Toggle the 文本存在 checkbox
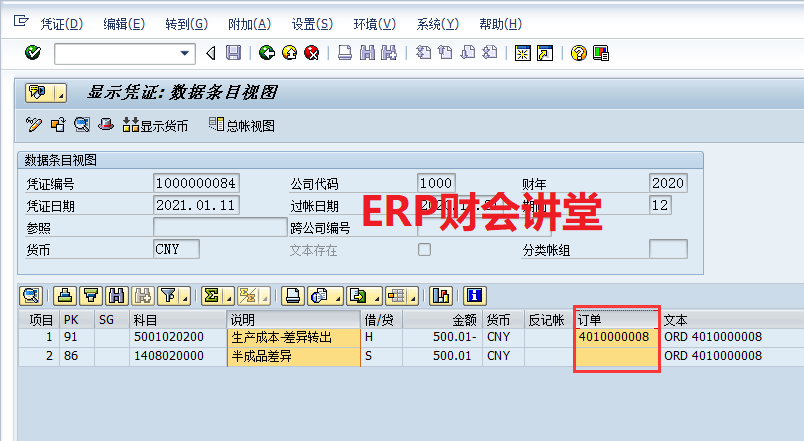Viewport: 804px width, 441px height. 424,249
